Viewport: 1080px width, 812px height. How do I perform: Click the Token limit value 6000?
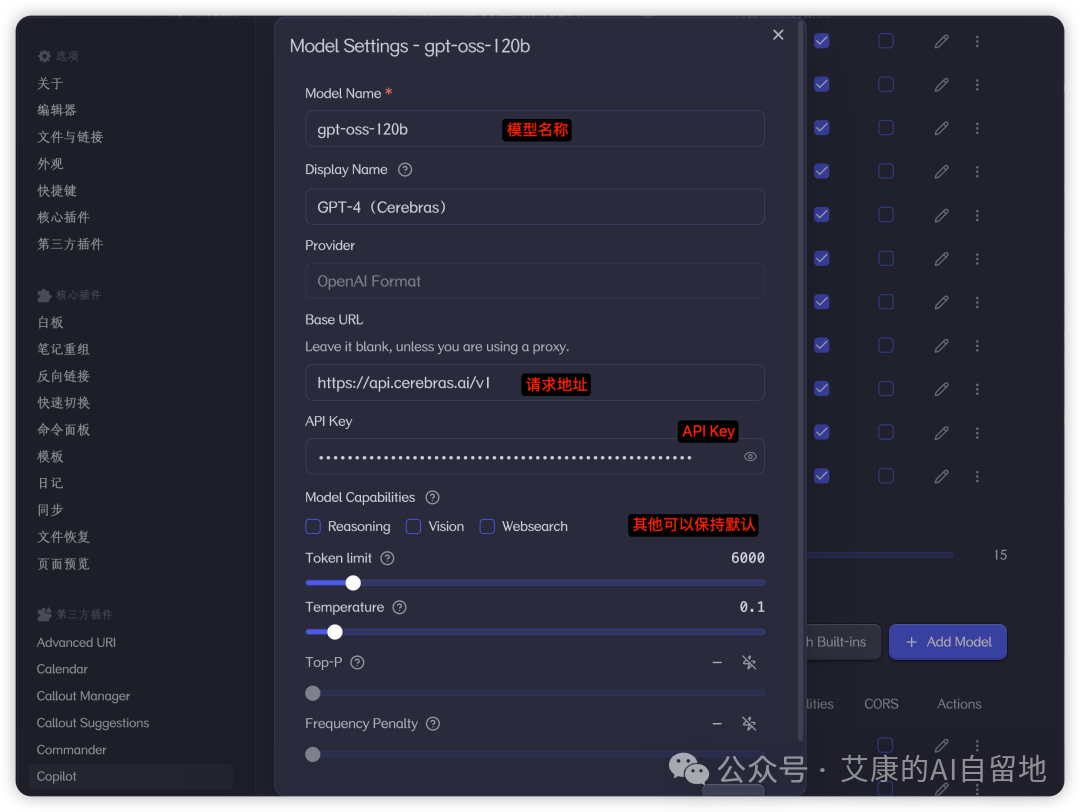747,558
